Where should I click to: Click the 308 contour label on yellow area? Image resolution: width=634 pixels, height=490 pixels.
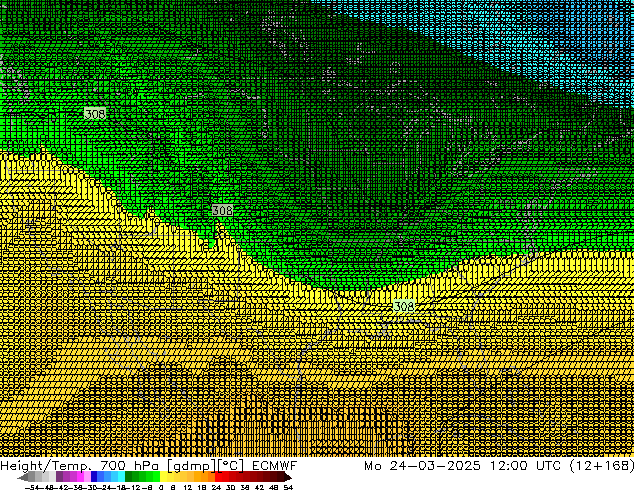point(404,306)
